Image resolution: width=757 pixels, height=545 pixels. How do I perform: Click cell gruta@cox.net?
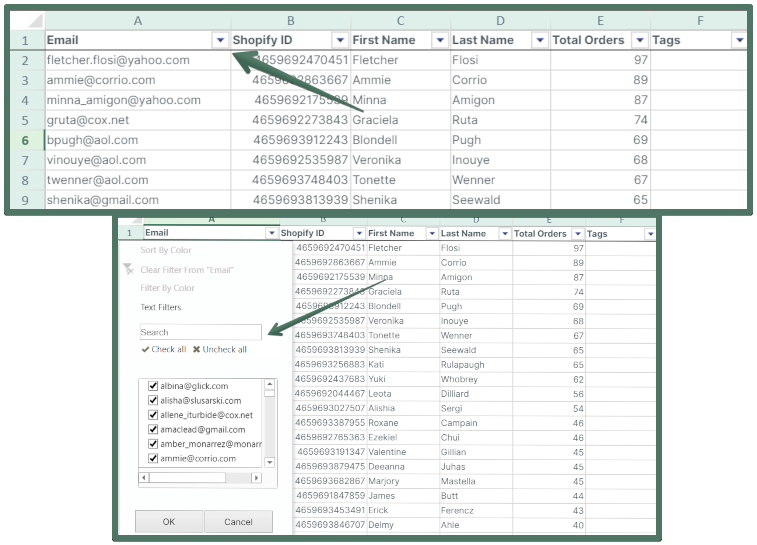point(138,120)
